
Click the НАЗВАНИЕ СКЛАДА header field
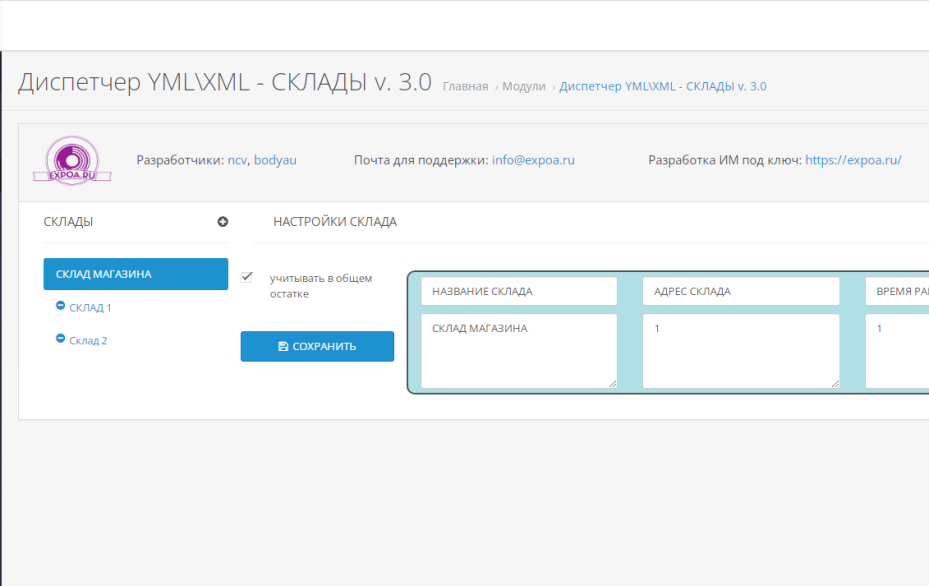pyautogui.click(x=519, y=291)
